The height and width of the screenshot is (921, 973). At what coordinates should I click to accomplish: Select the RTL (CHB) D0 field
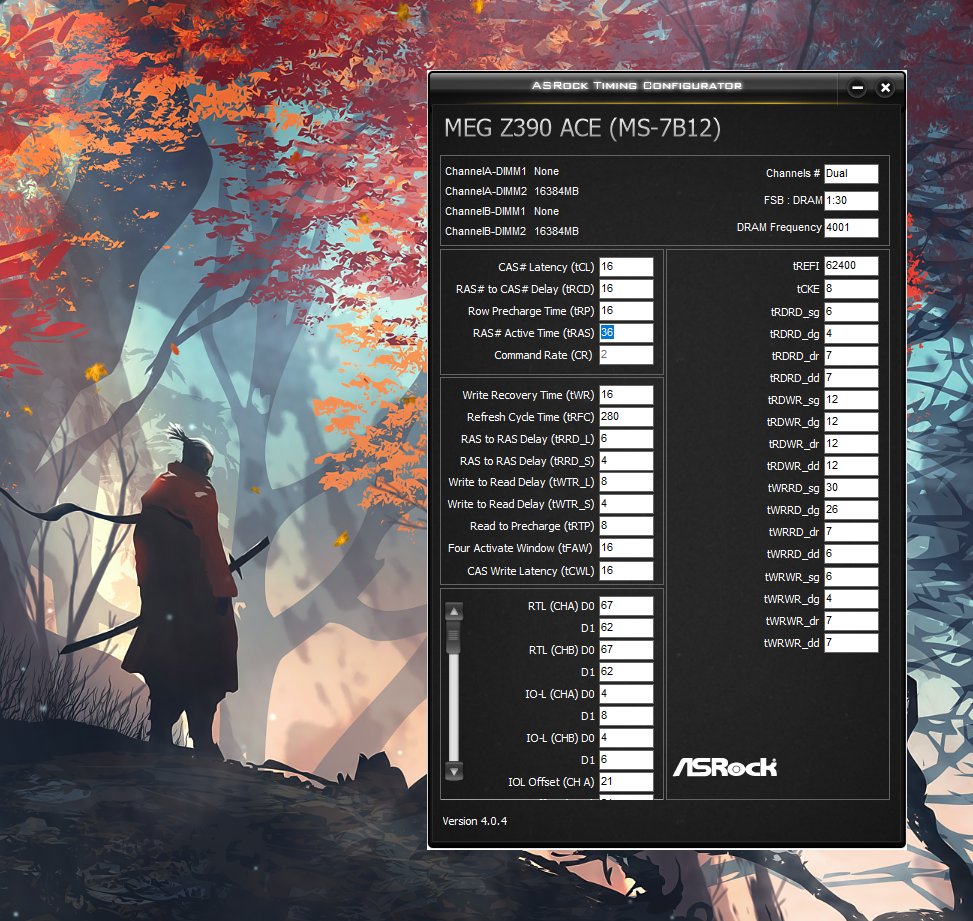pyautogui.click(x=626, y=650)
